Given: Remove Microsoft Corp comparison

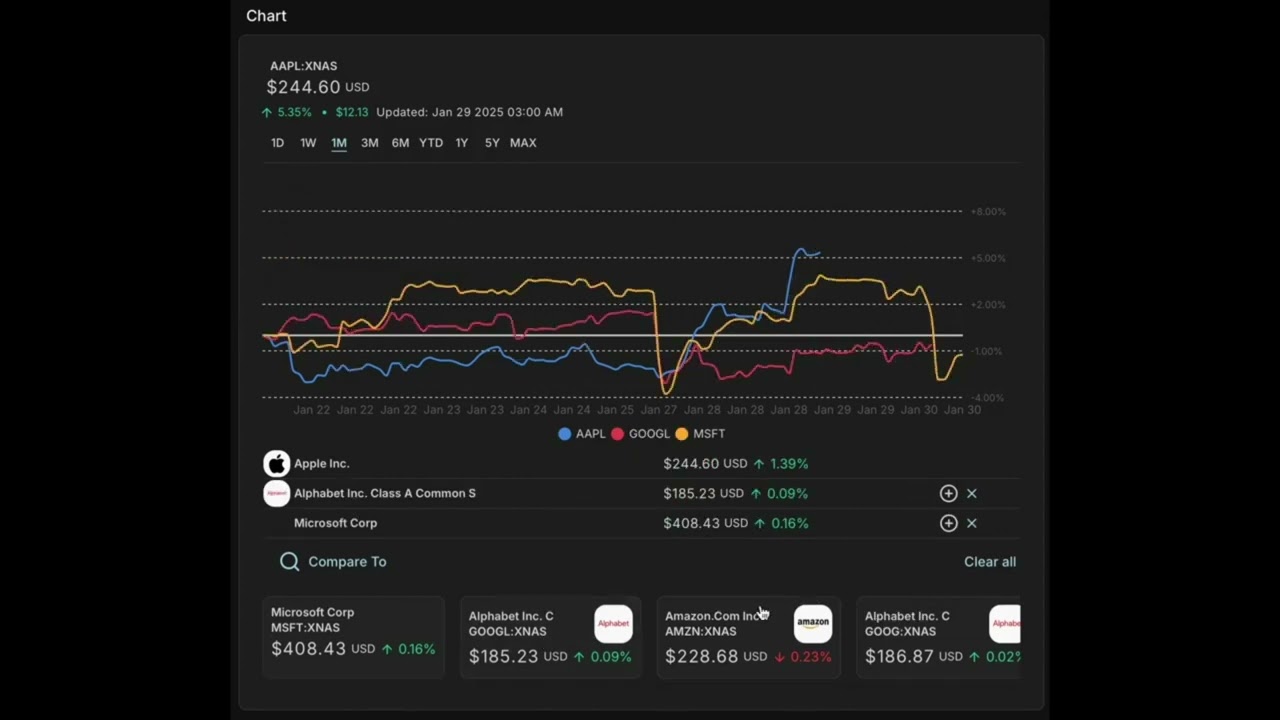Looking at the screenshot, I should coord(972,523).
